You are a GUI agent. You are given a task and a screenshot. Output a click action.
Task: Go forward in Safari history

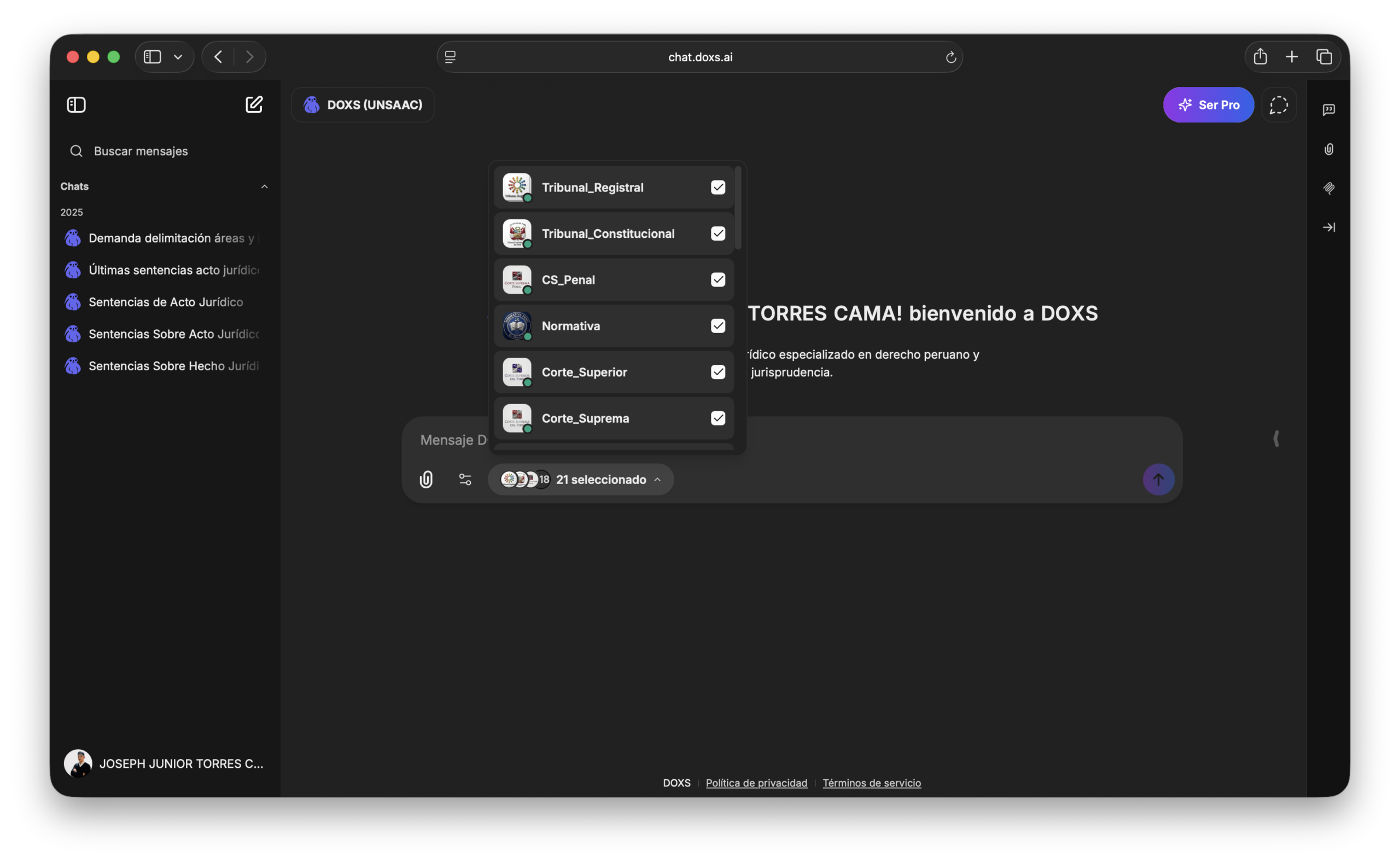(x=249, y=56)
